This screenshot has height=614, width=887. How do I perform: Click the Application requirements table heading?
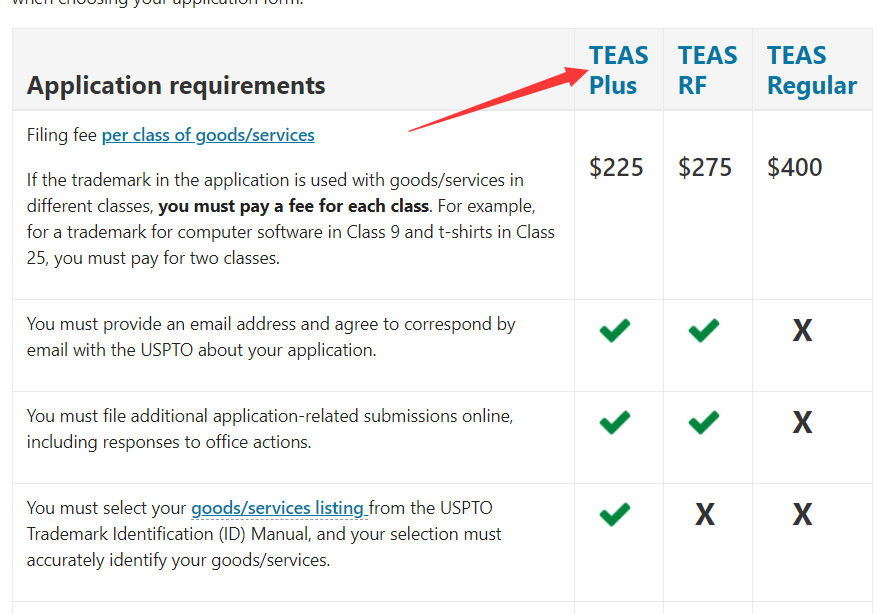176,85
